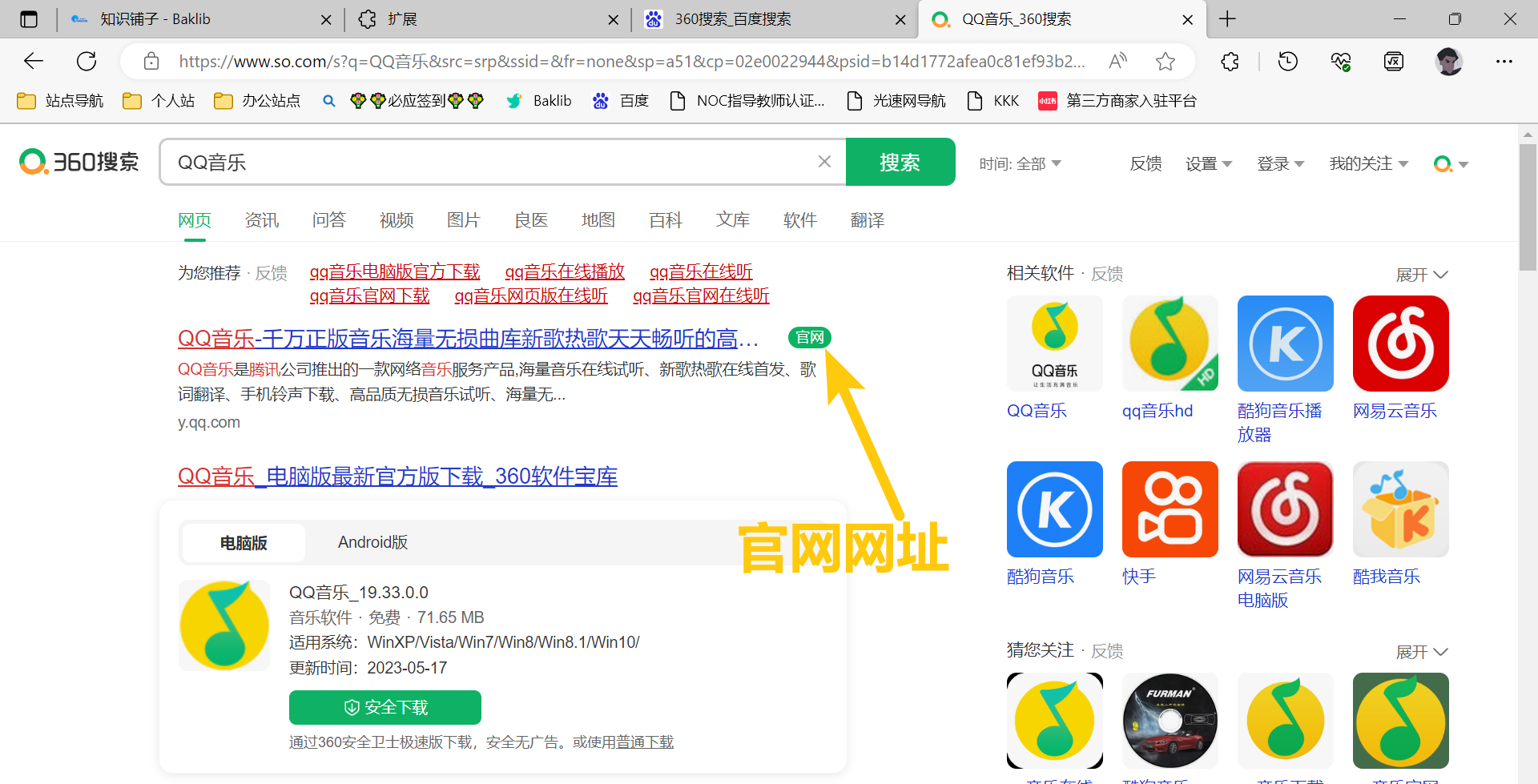This screenshot has width=1538, height=784.
Task: Open the 网易云音乐 app icon
Action: (1401, 344)
